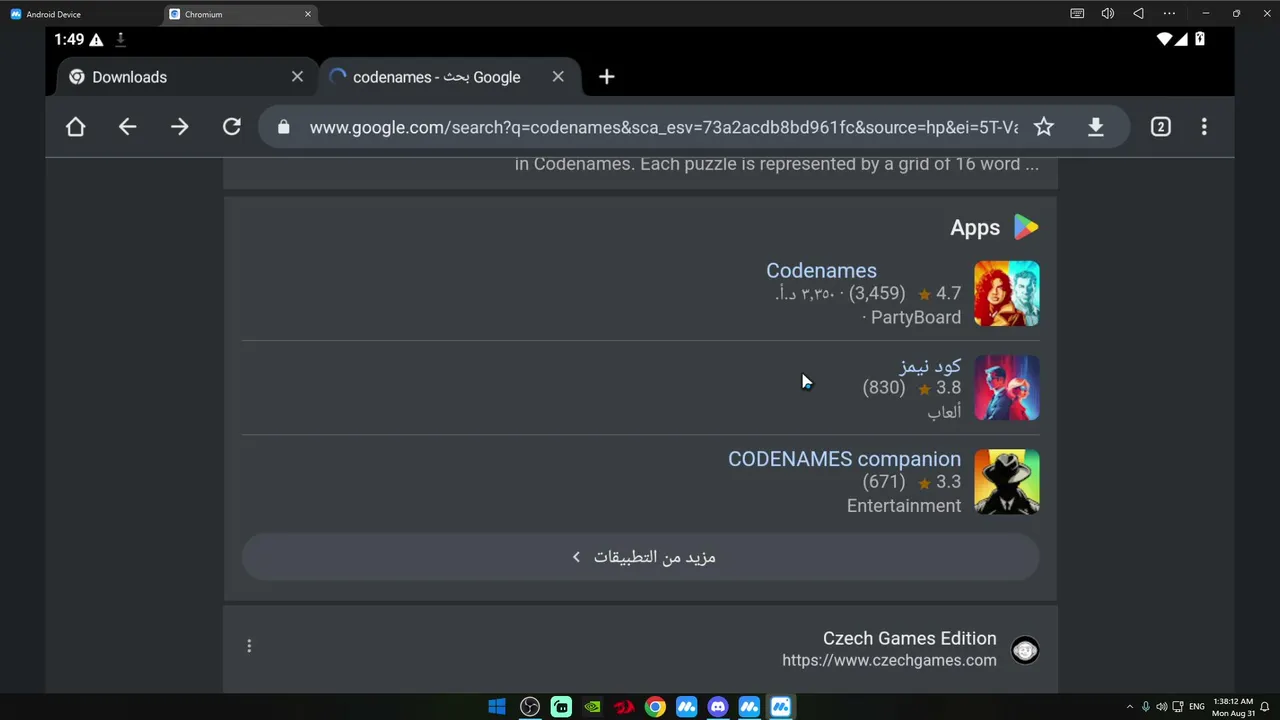Open a new tab with the plus button

coord(606,77)
